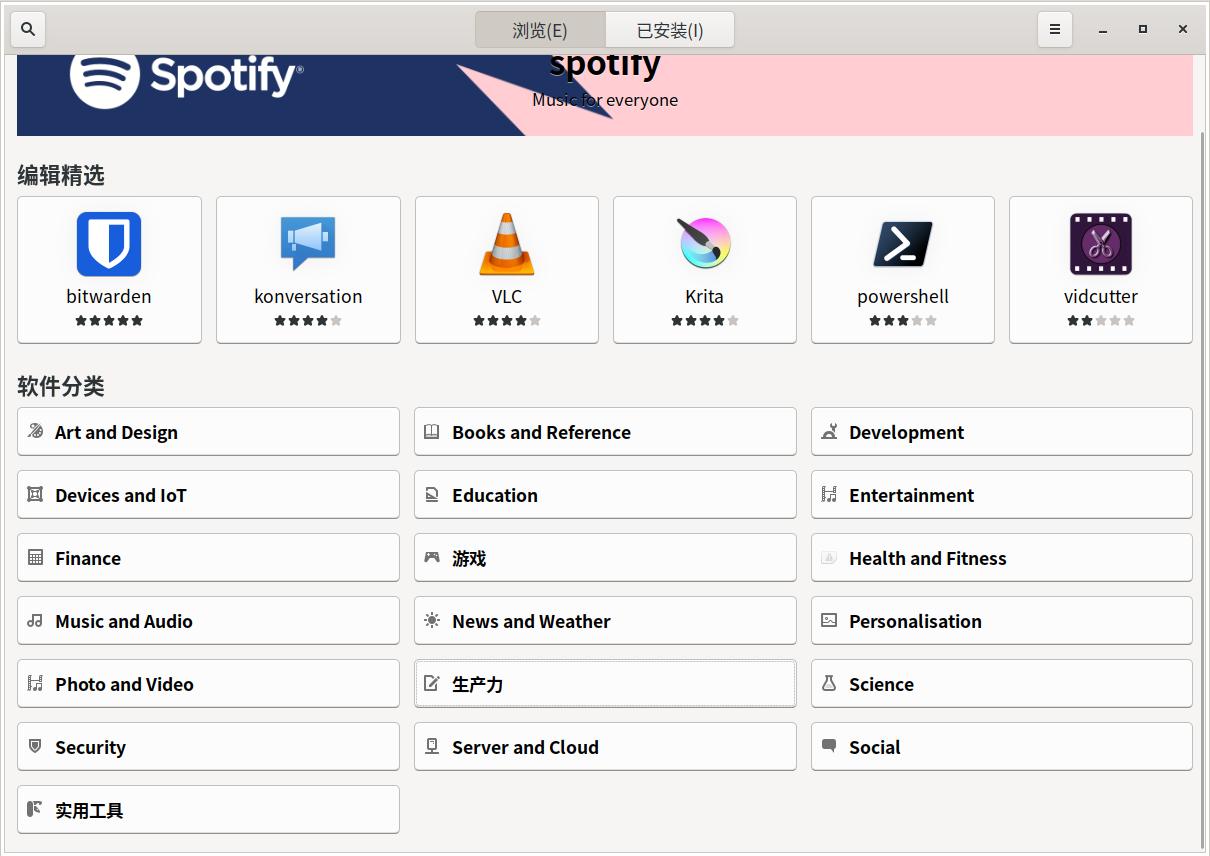This screenshot has width=1210, height=856.
Task: Go to the Security category
Action: 208,747
